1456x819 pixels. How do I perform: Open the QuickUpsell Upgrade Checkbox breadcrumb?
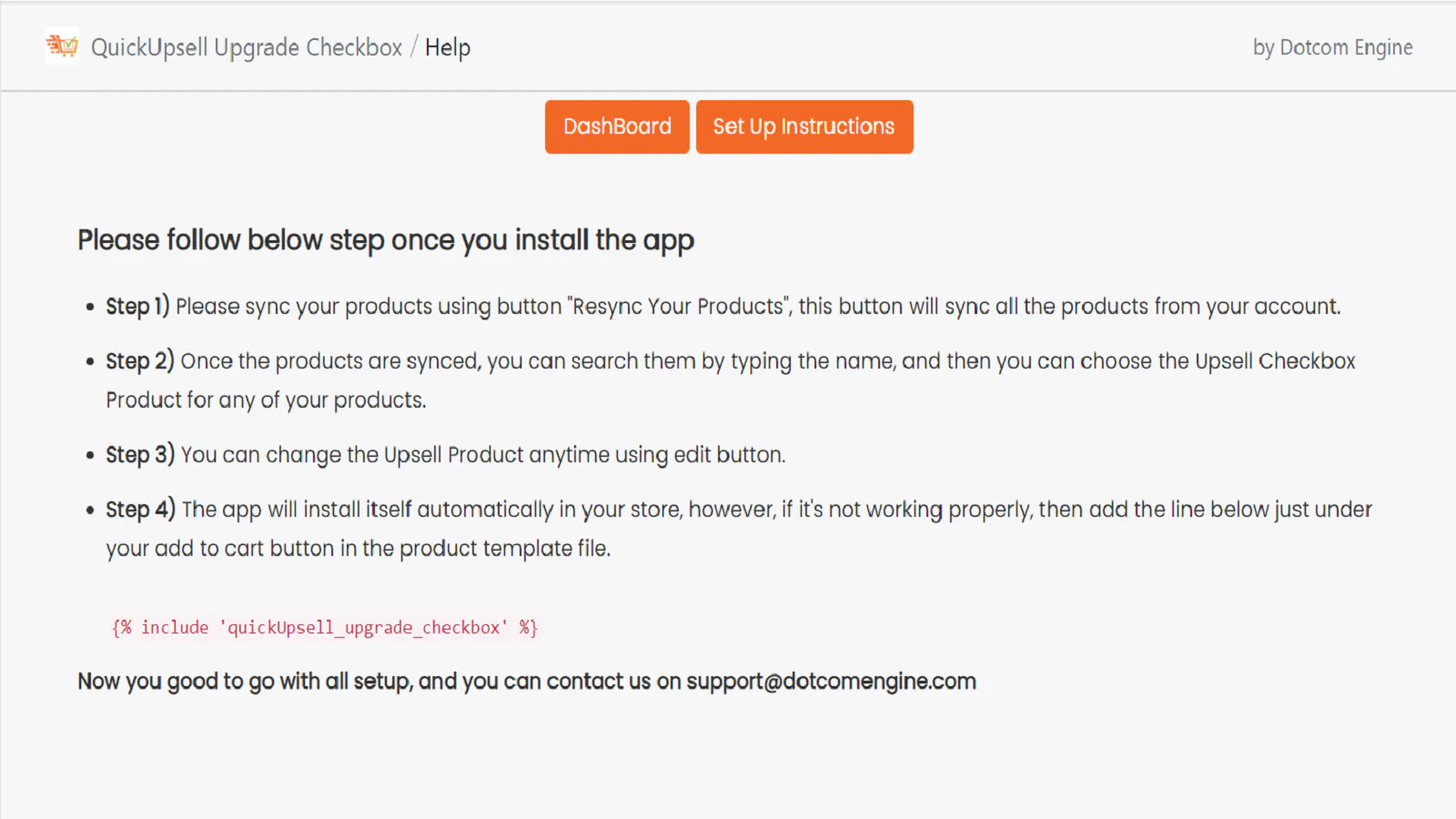point(246,47)
